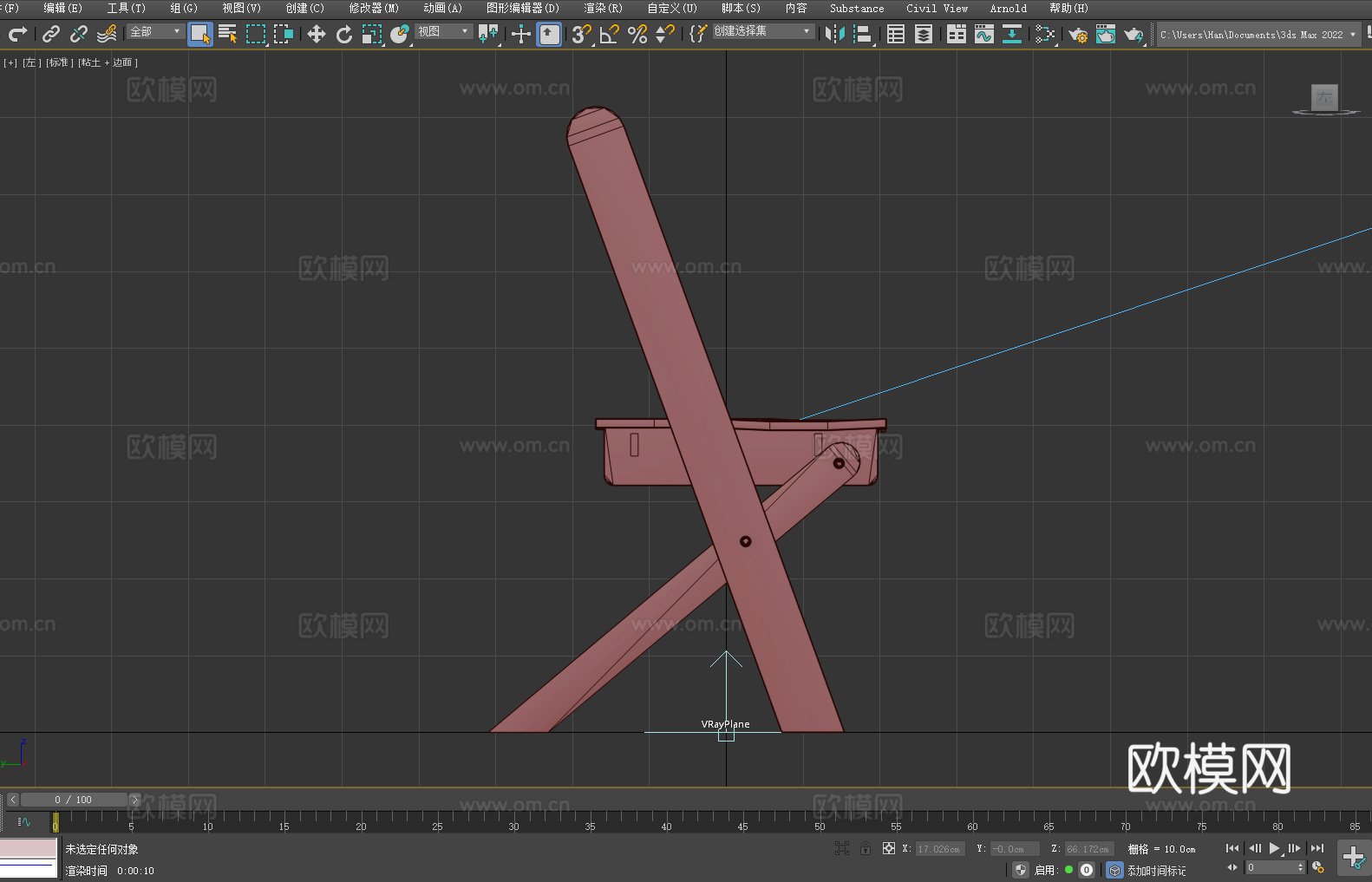
Task: Toggle Absolute/Offset transform mode icon
Action: [x=888, y=848]
